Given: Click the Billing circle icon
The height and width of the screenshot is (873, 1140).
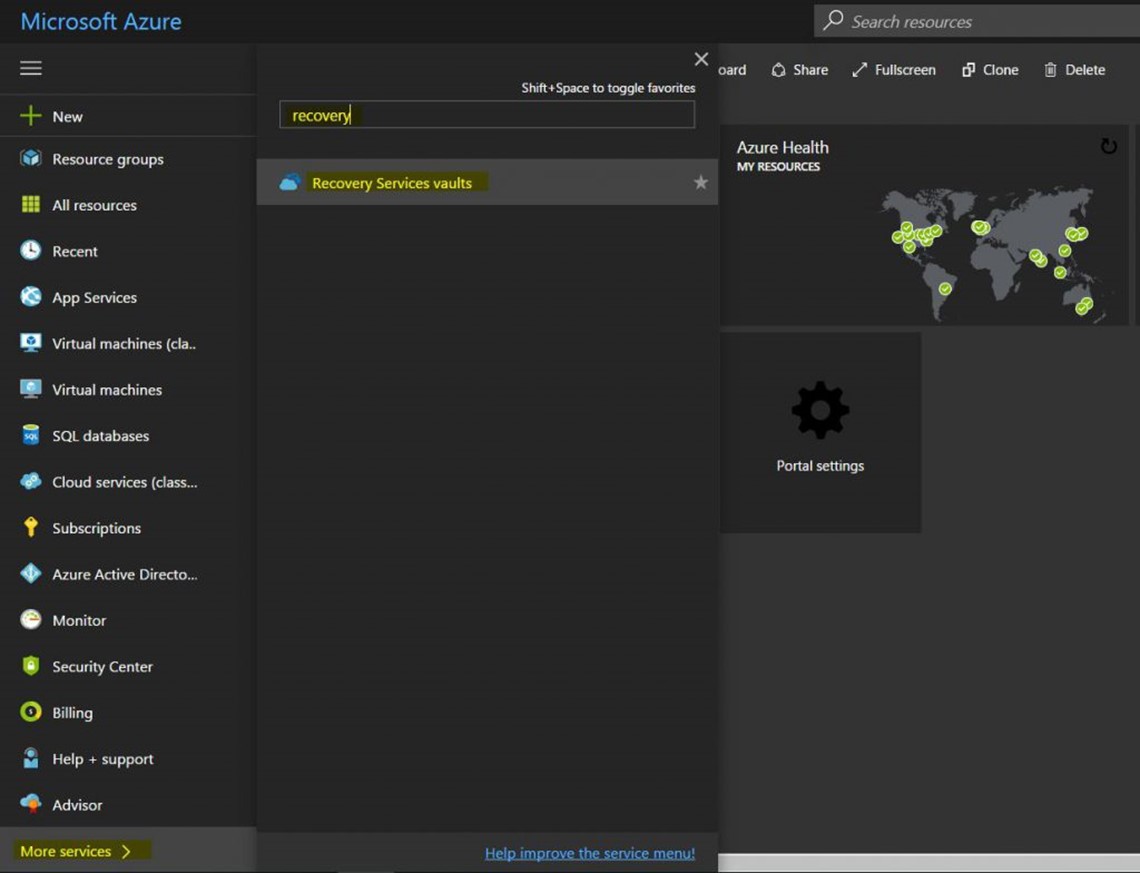Looking at the screenshot, I should [31, 712].
